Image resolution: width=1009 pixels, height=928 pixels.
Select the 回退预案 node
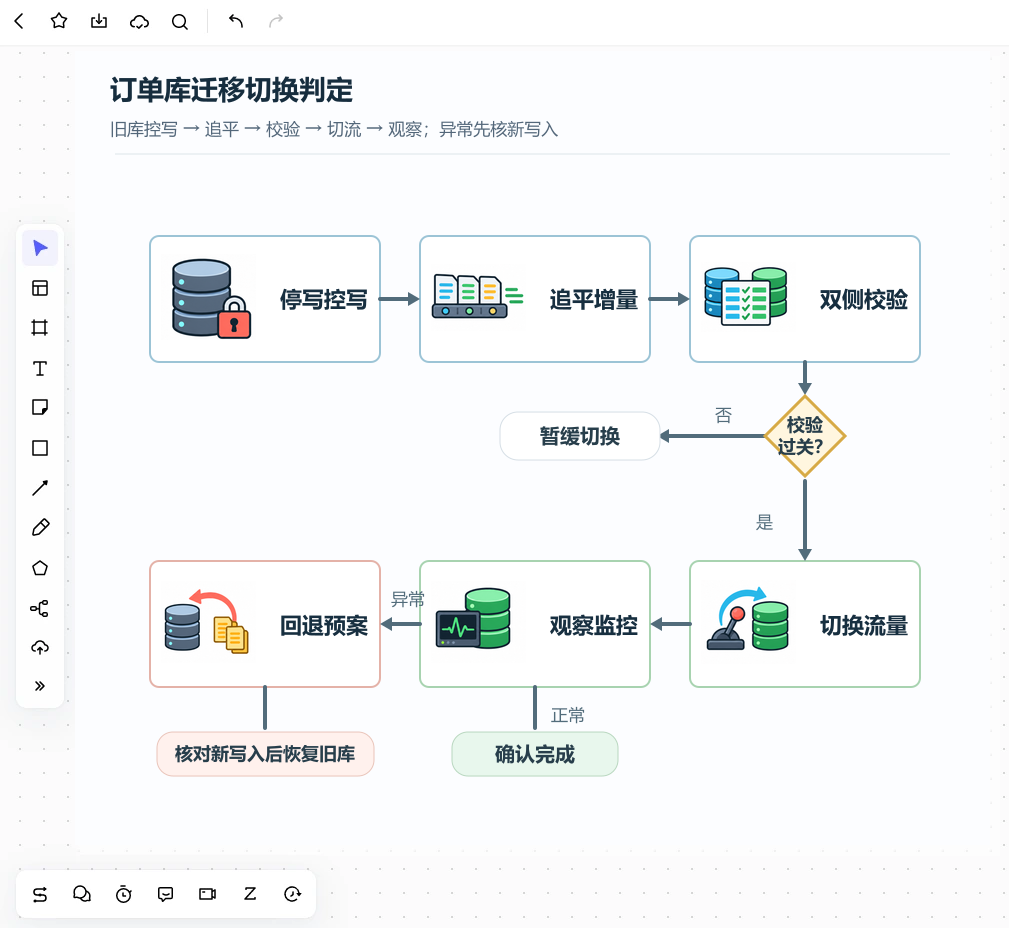click(265, 624)
